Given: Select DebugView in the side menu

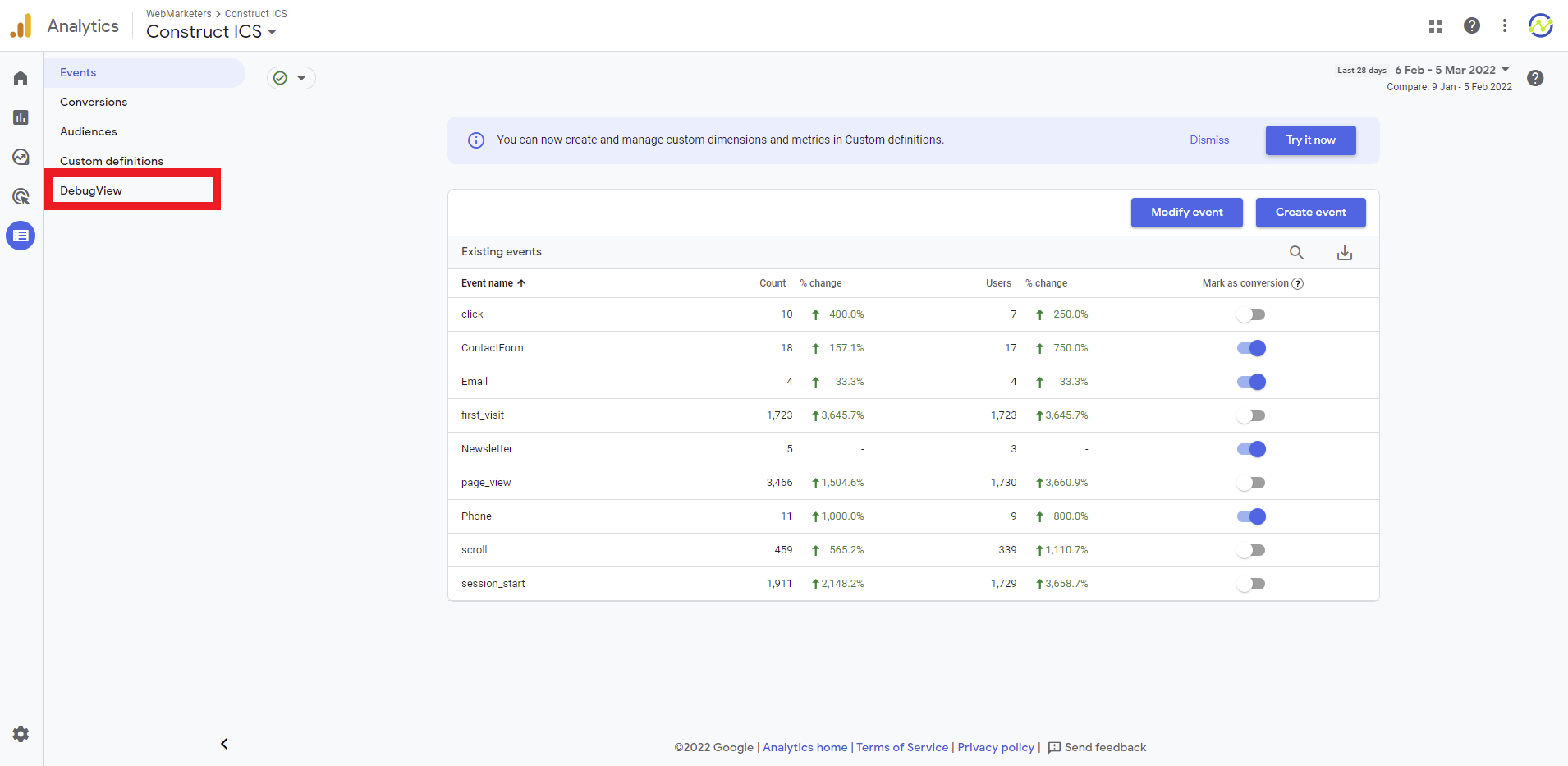Looking at the screenshot, I should 91,190.
